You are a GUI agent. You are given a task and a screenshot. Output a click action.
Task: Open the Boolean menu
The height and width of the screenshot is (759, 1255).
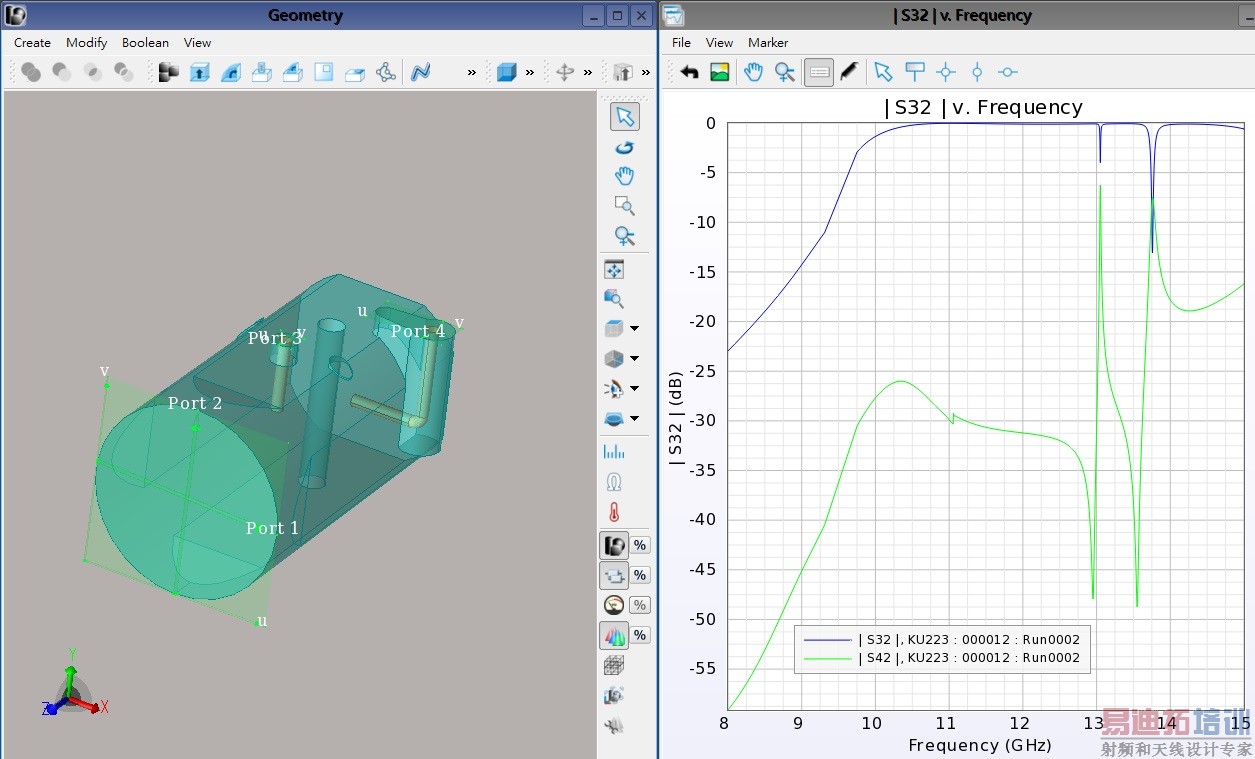pos(145,43)
